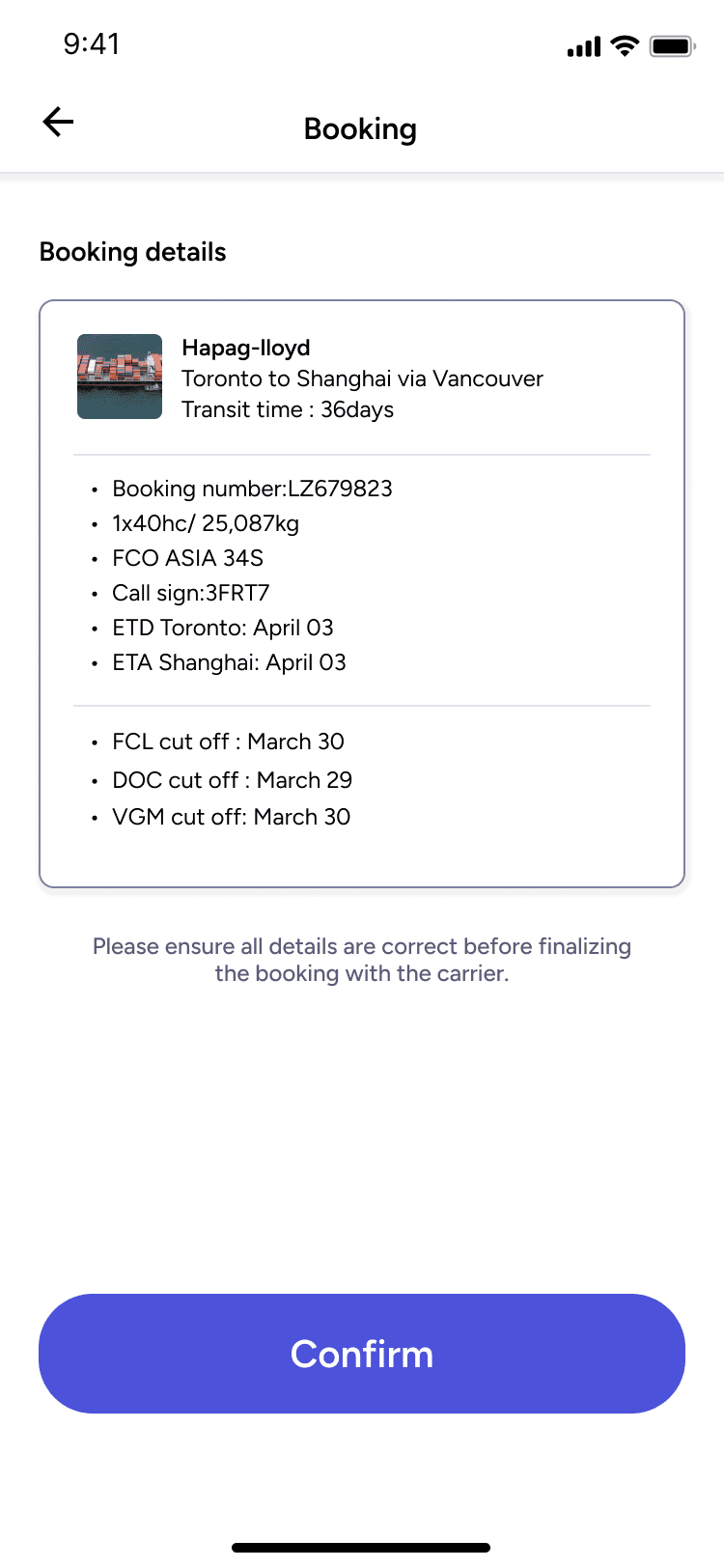
Task: Click the ETA Shanghai April 03 entry
Action: [229, 662]
